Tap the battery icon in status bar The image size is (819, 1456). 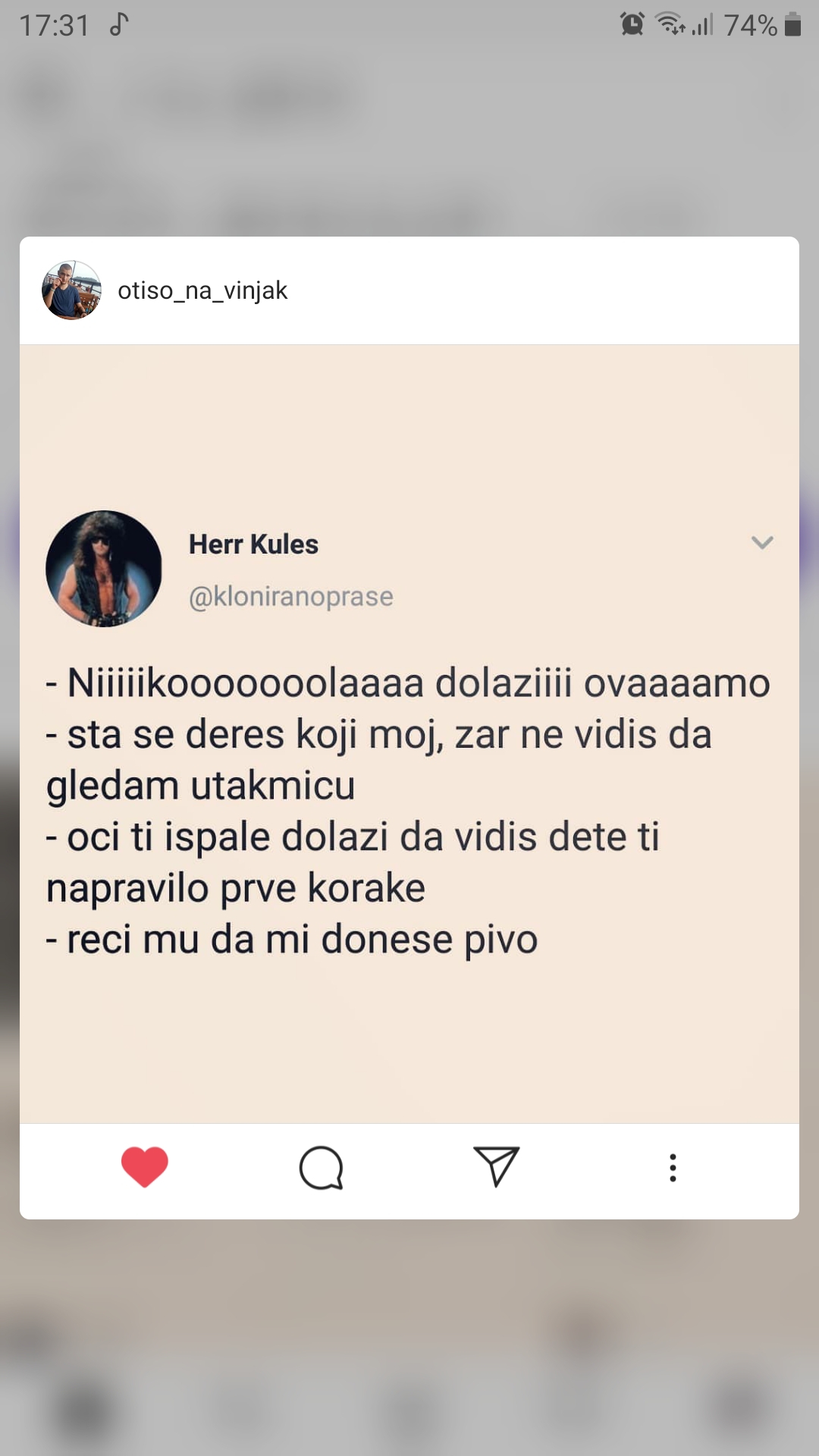click(x=792, y=24)
